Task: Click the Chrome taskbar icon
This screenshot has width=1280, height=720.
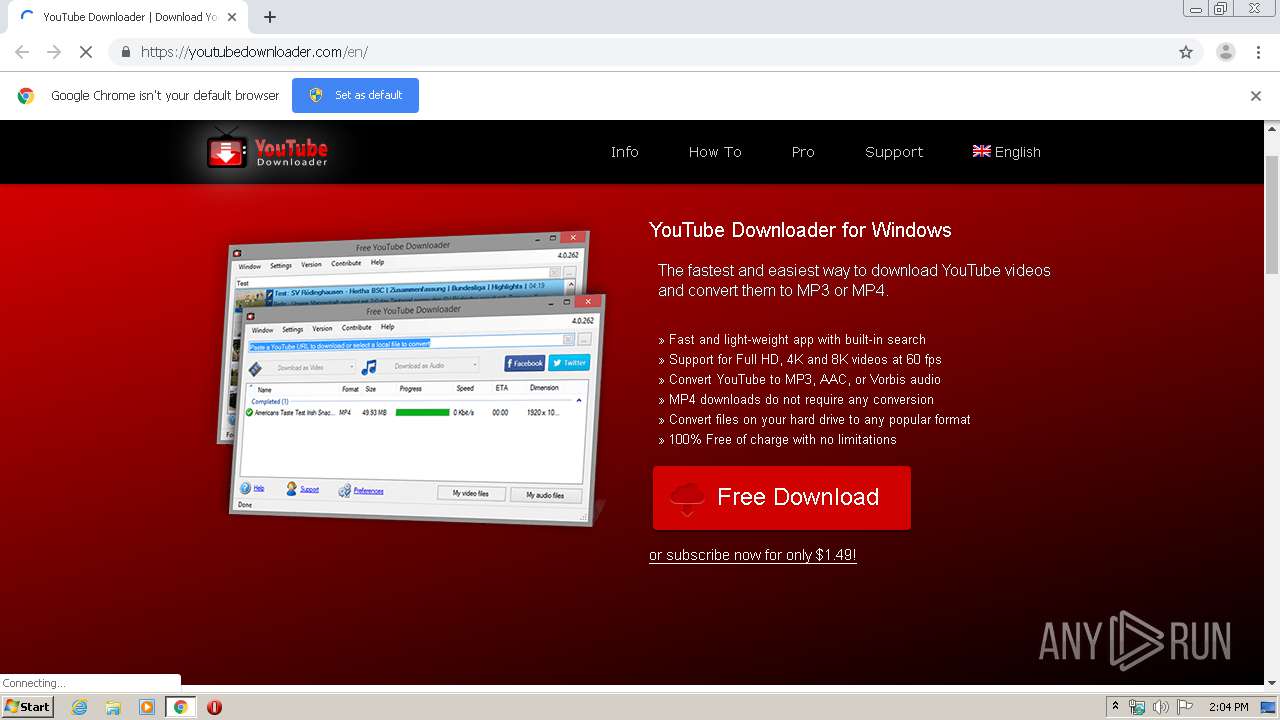Action: click(x=180, y=707)
